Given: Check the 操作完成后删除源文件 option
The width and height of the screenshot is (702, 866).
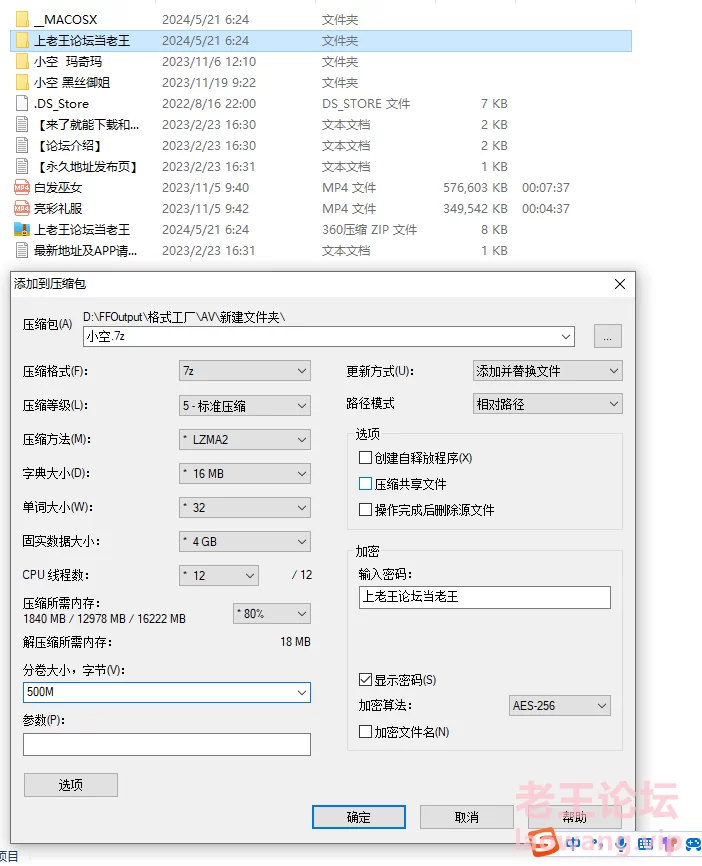Looking at the screenshot, I should 365,510.
